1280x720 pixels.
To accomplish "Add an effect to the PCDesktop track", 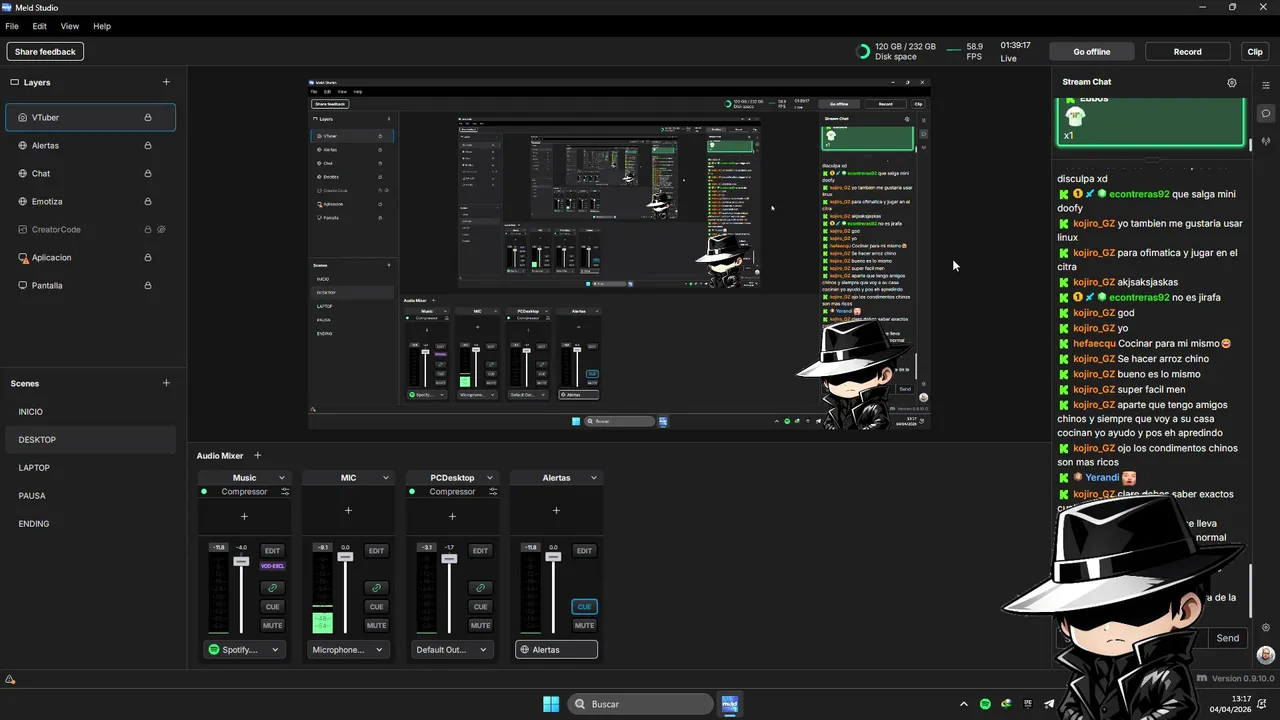I will (x=452, y=516).
